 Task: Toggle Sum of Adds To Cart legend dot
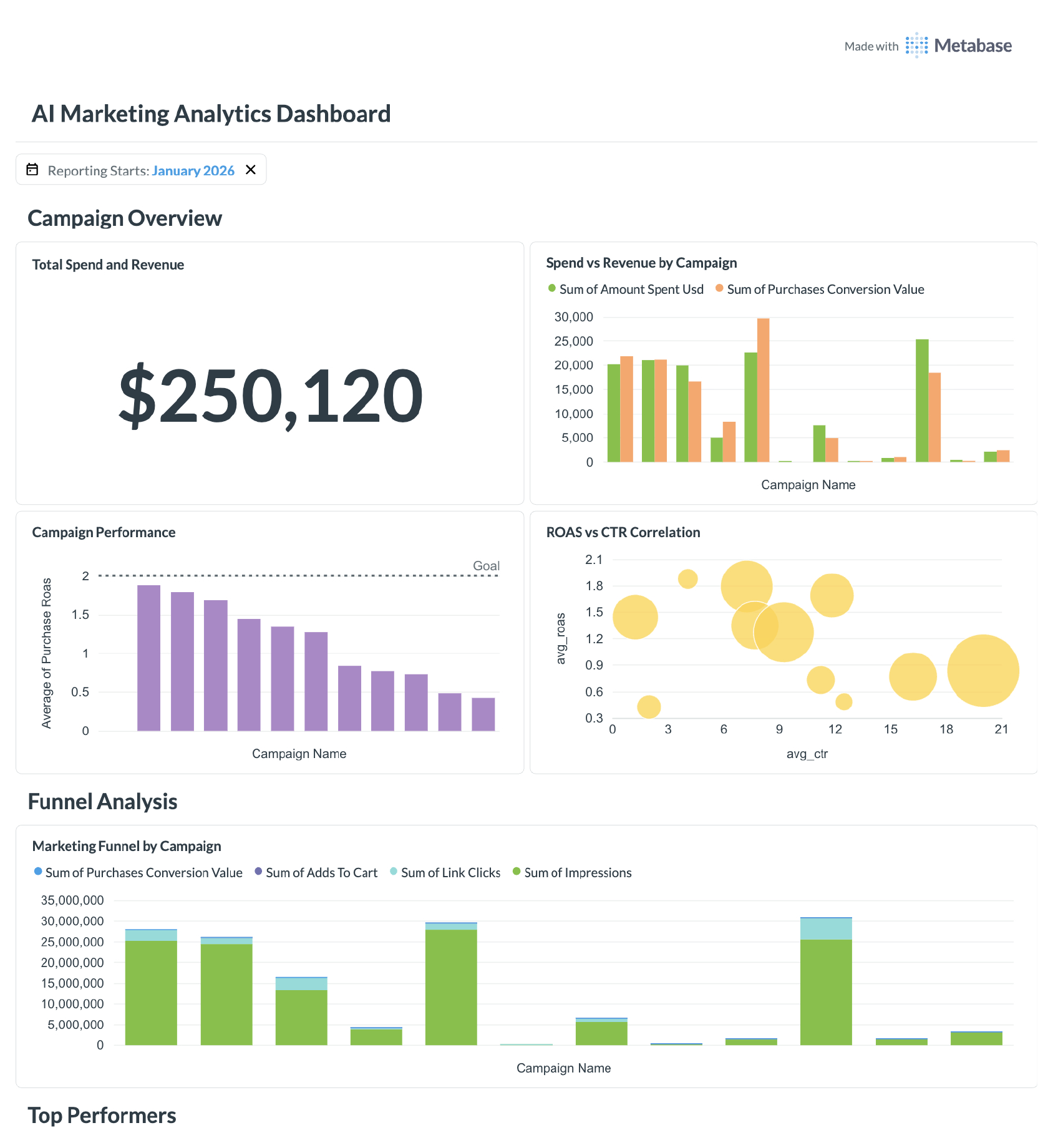point(258,872)
